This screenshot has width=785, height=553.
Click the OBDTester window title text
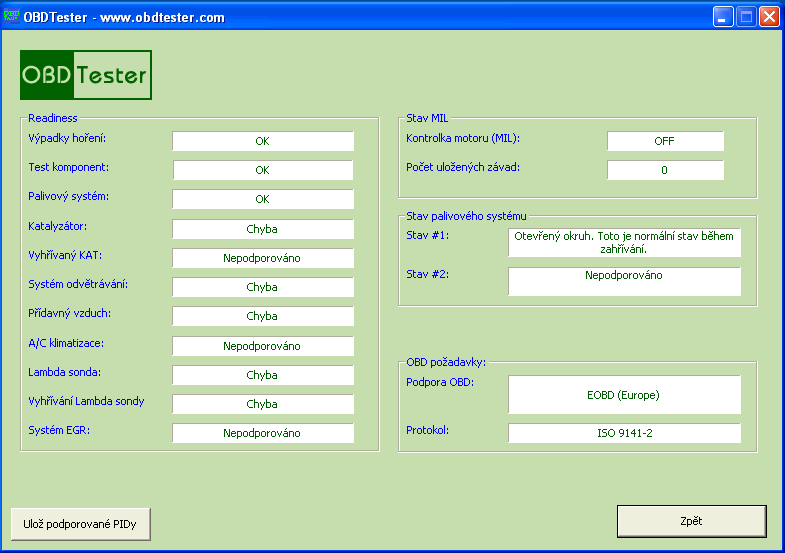[x=124, y=18]
